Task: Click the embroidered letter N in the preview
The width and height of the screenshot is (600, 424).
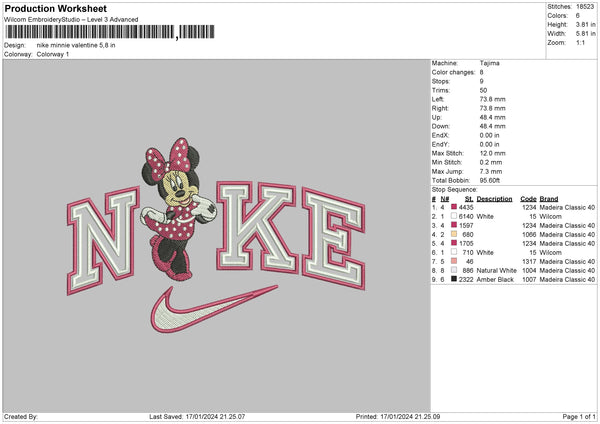Action: click(103, 240)
